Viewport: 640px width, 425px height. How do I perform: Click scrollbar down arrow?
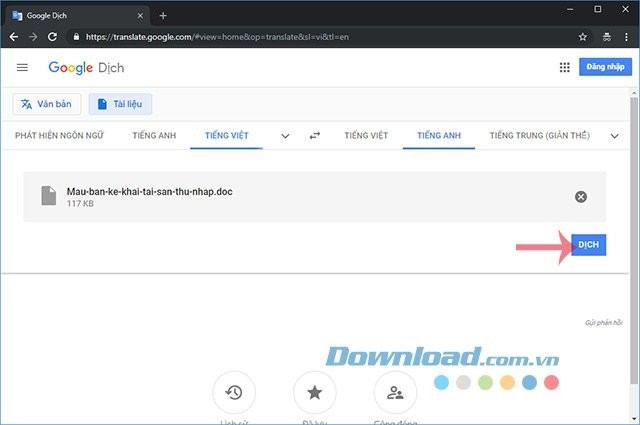pyautogui.click(x=634, y=418)
